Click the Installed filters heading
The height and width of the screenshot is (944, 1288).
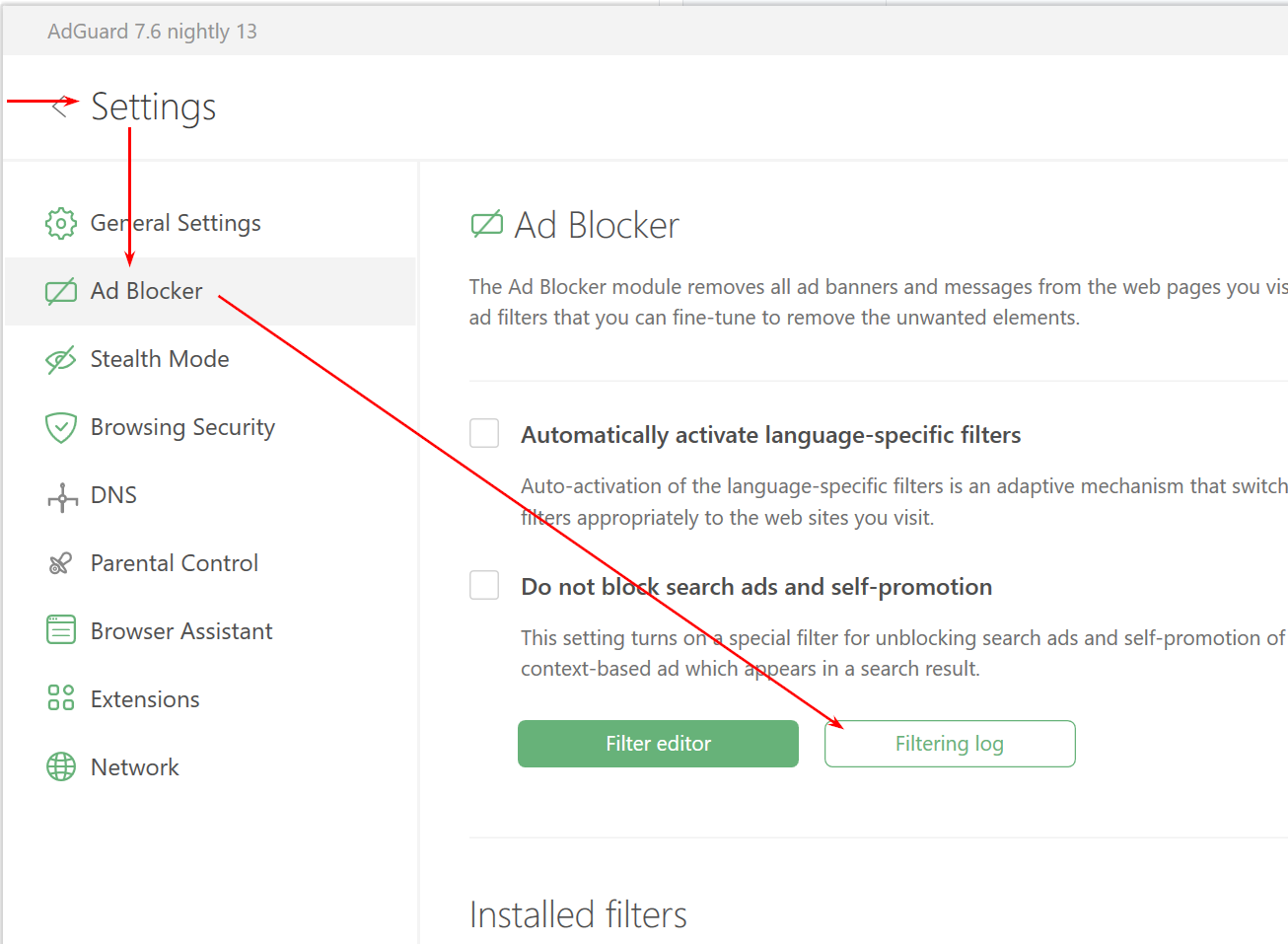(x=578, y=915)
